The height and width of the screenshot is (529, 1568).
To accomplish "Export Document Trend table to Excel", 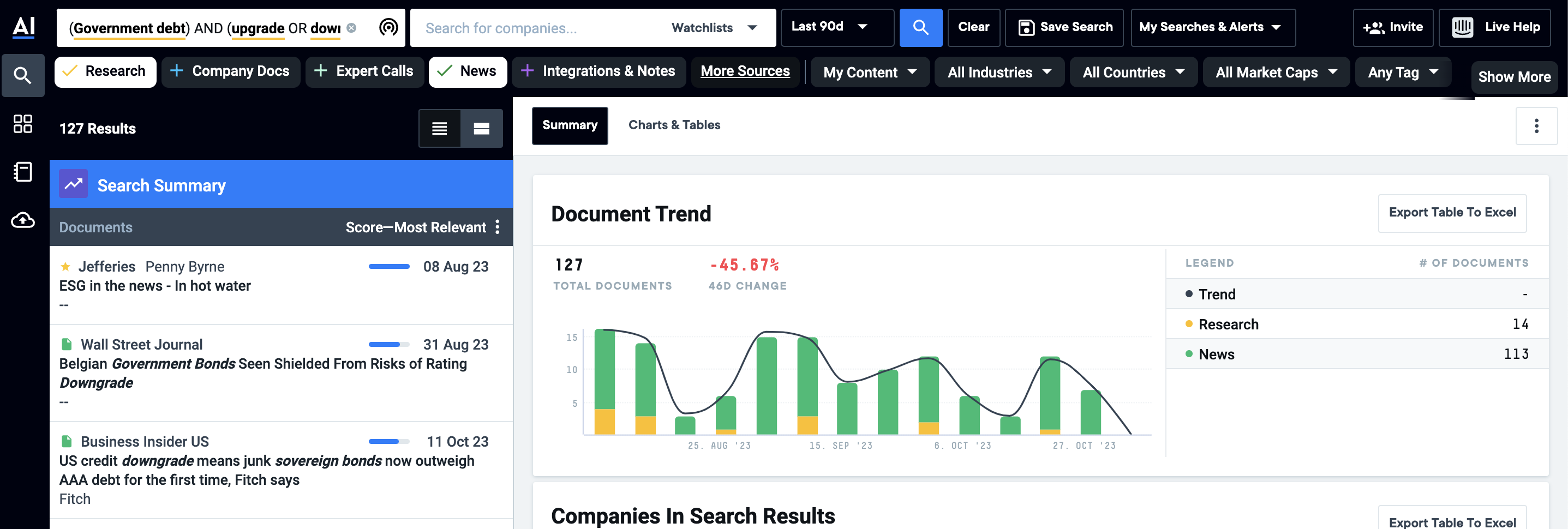I will [1452, 213].
